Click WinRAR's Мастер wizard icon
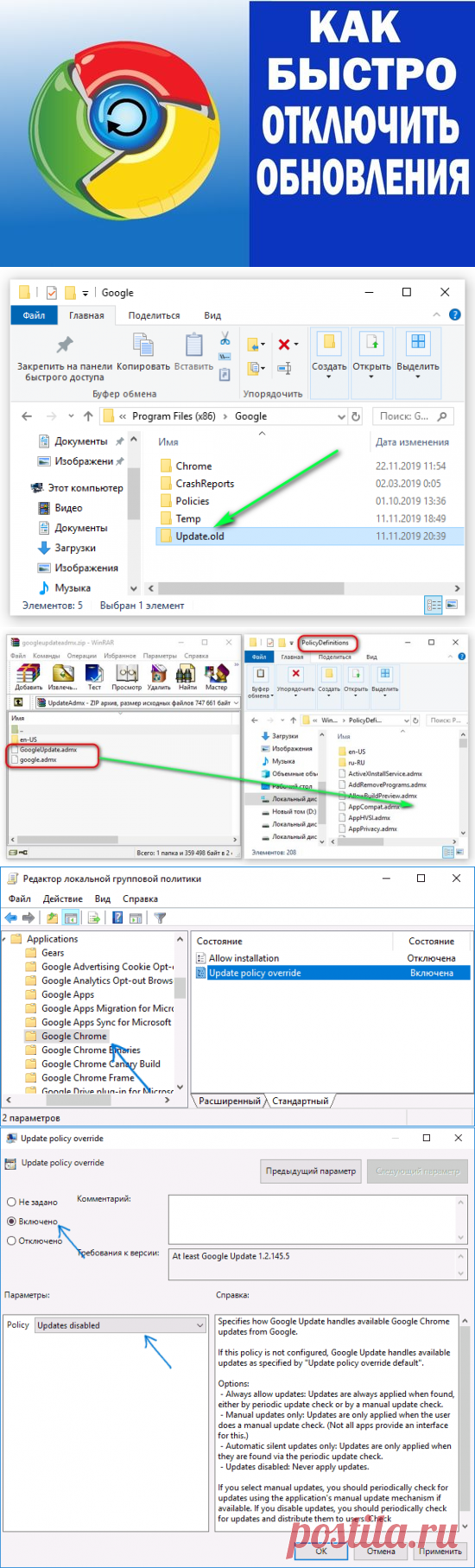This screenshot has width=475, height=1568. (x=216, y=673)
